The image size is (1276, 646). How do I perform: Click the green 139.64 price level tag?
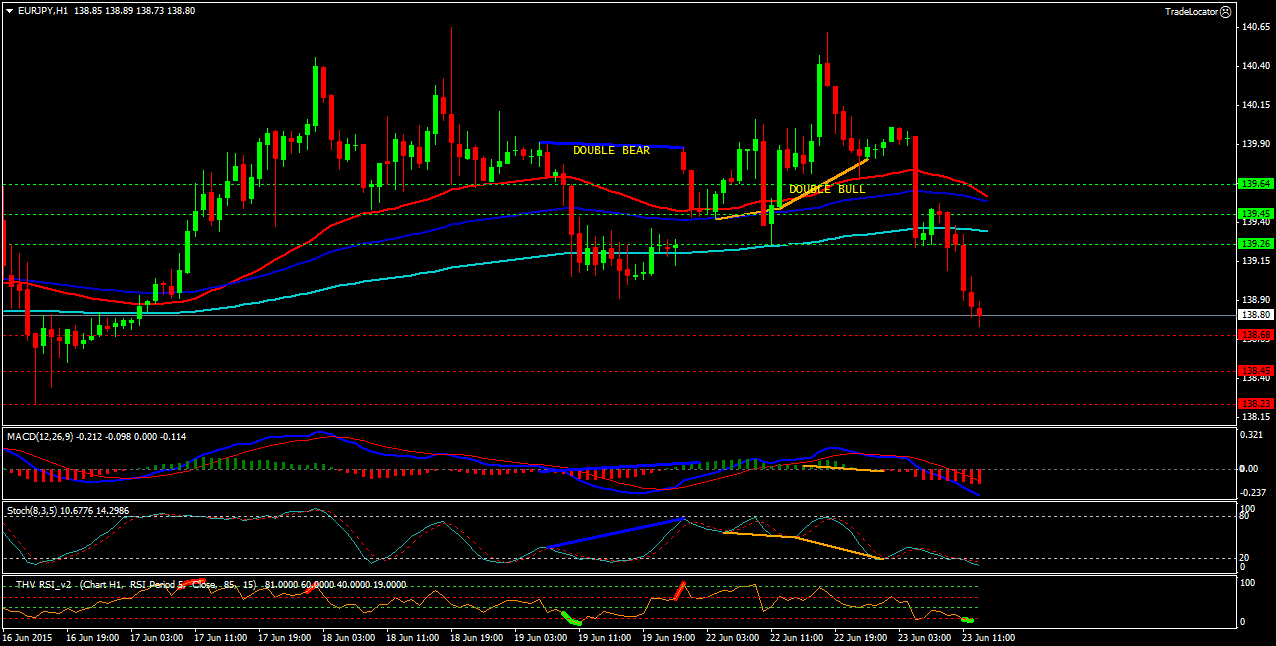[x=1255, y=184]
